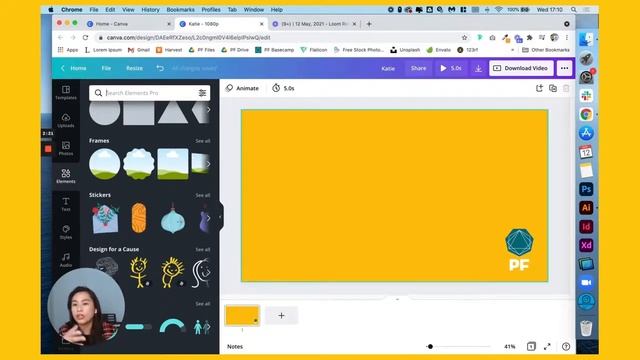Select the Elements sidebar panel
This screenshot has height=360, width=640.
point(66,176)
